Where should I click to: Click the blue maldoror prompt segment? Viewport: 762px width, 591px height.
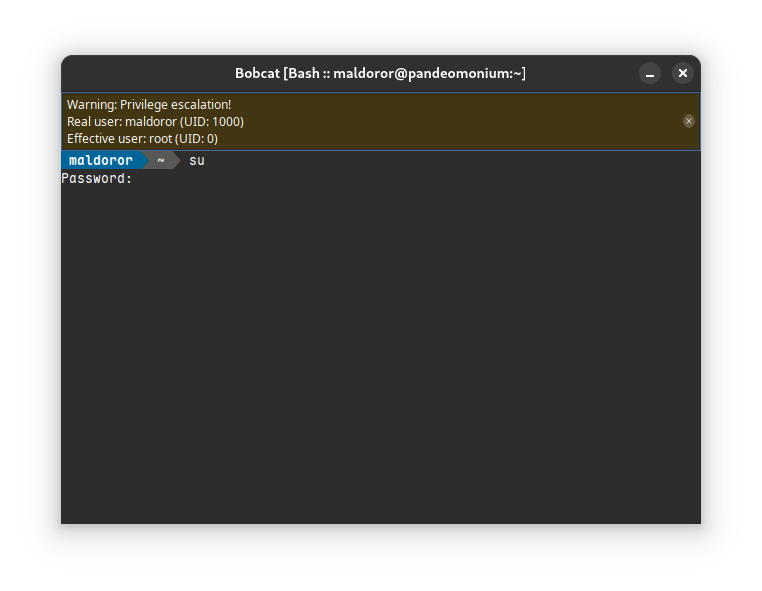100,161
